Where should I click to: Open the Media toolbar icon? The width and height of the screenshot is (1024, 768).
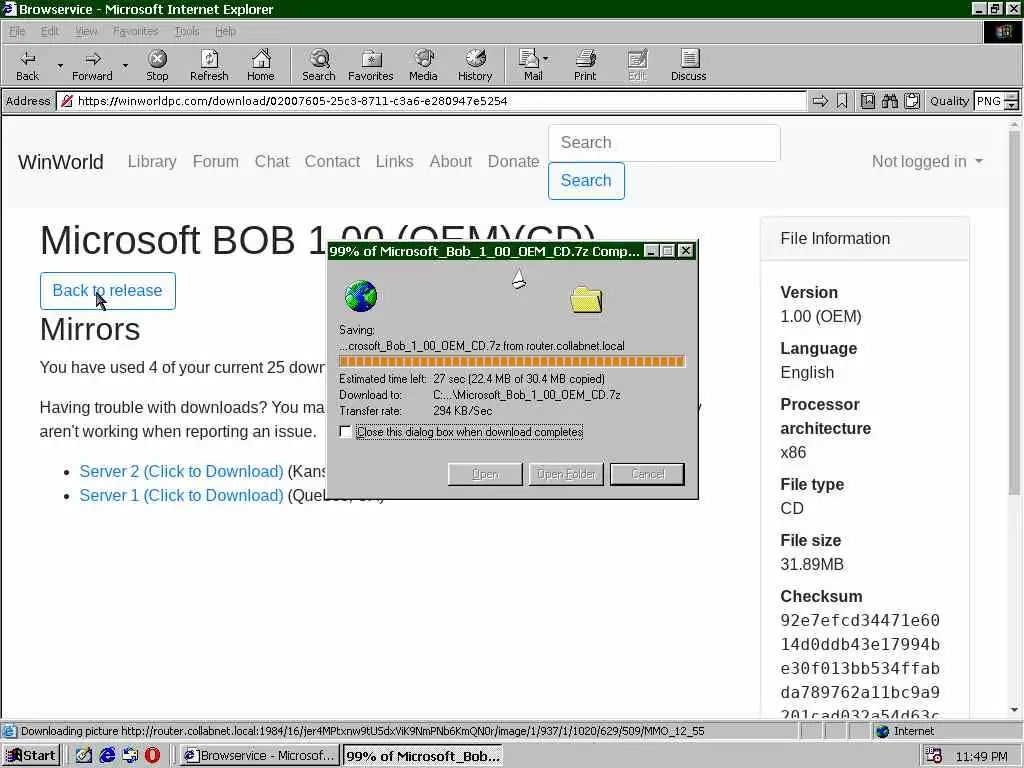click(x=423, y=59)
